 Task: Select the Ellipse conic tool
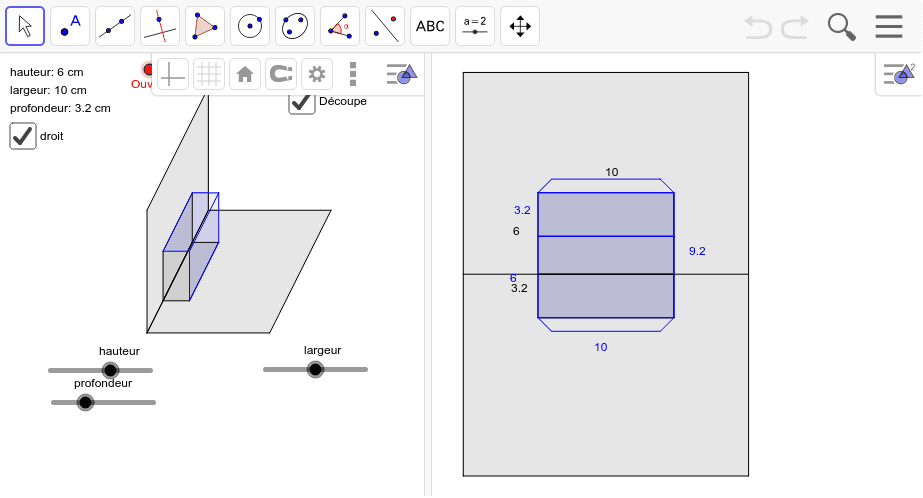295,26
